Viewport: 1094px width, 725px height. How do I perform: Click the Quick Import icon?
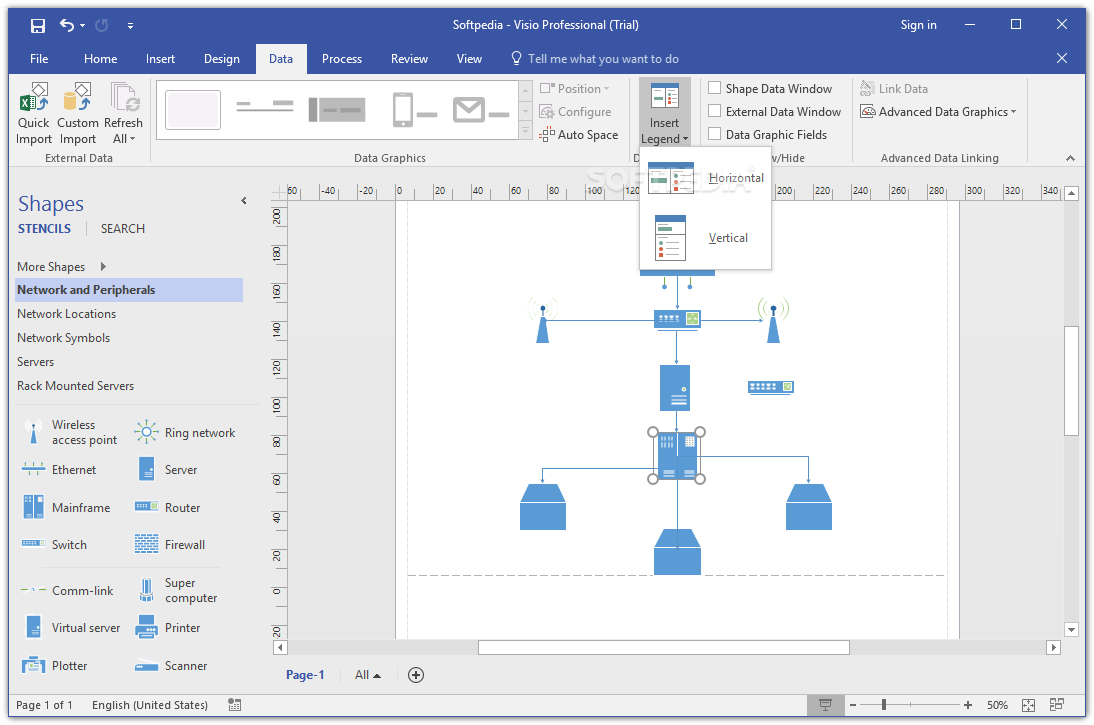pos(33,113)
